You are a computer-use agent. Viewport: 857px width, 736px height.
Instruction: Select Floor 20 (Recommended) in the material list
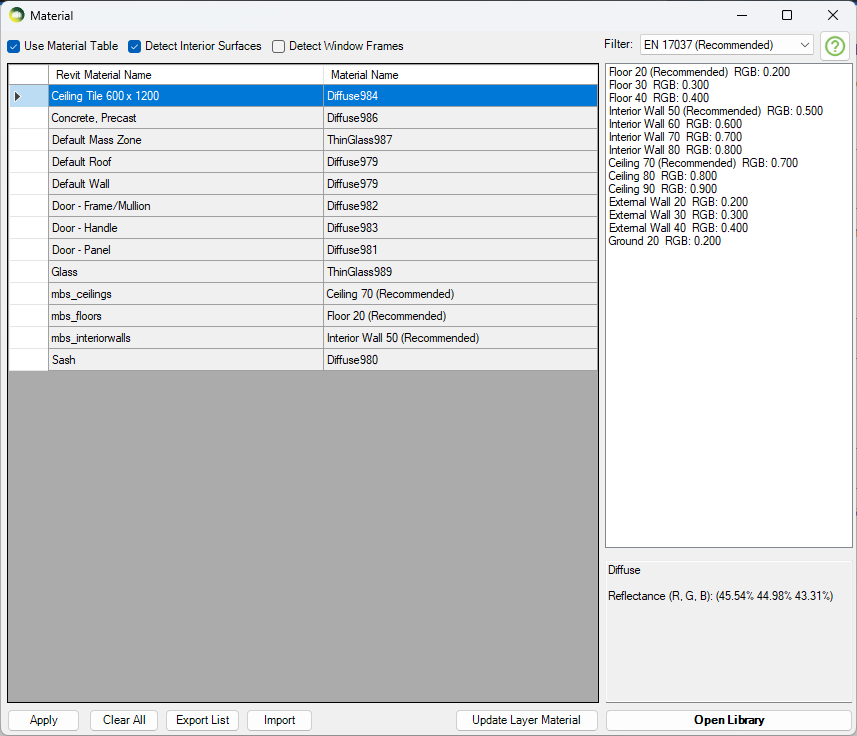pyautogui.click(x=668, y=72)
